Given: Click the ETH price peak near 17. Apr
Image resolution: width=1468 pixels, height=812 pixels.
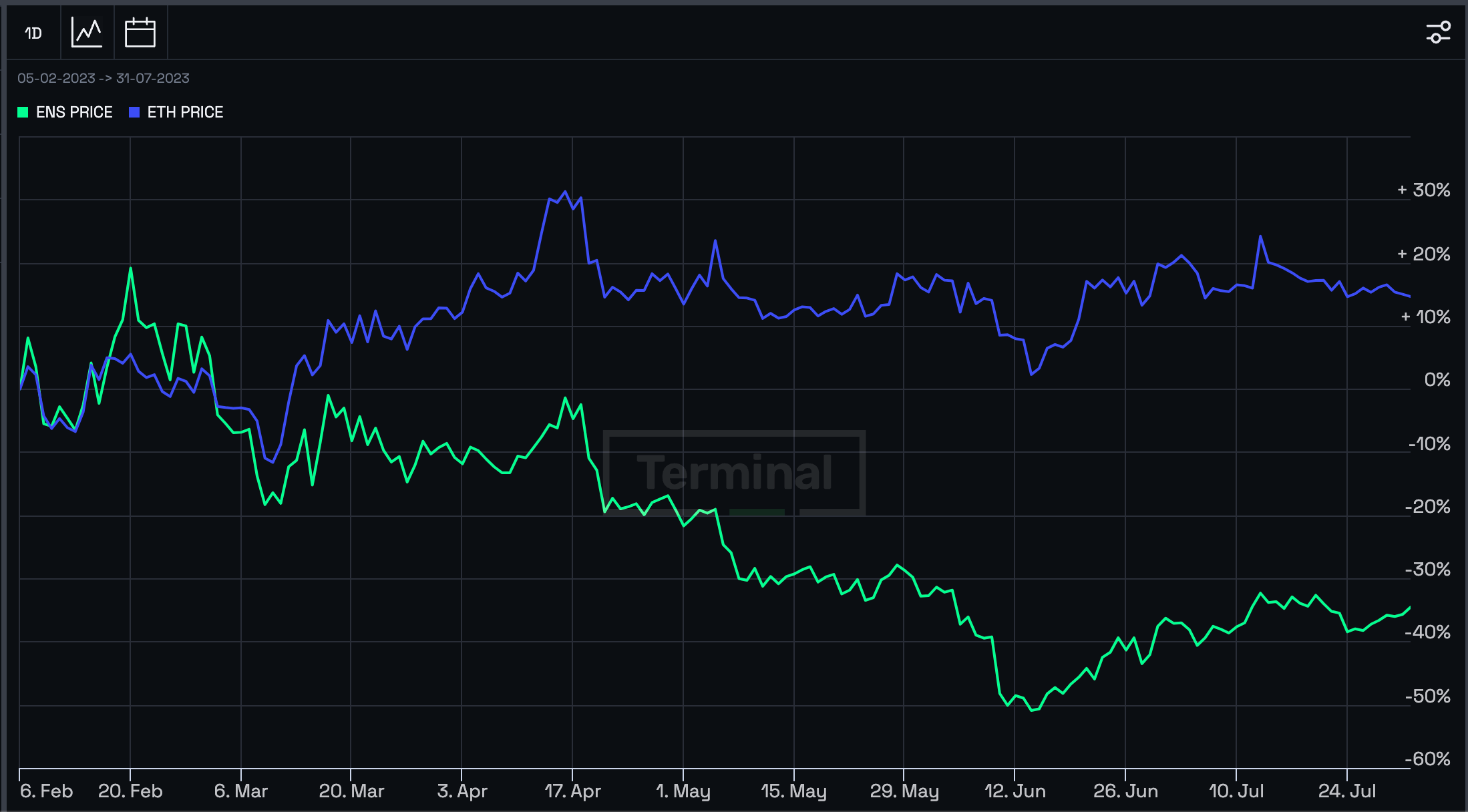Looking at the screenshot, I should click(x=566, y=192).
